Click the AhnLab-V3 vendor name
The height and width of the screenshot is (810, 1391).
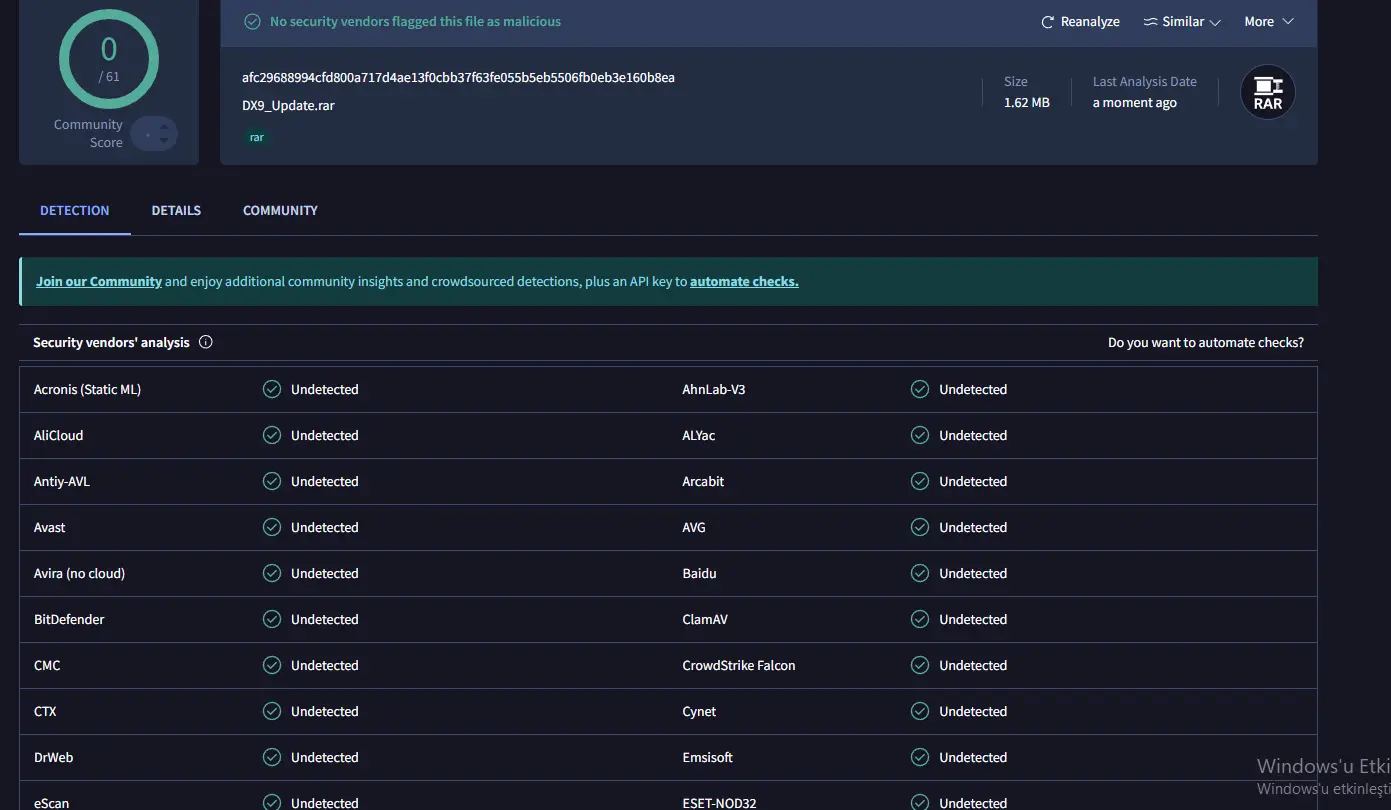tap(714, 390)
